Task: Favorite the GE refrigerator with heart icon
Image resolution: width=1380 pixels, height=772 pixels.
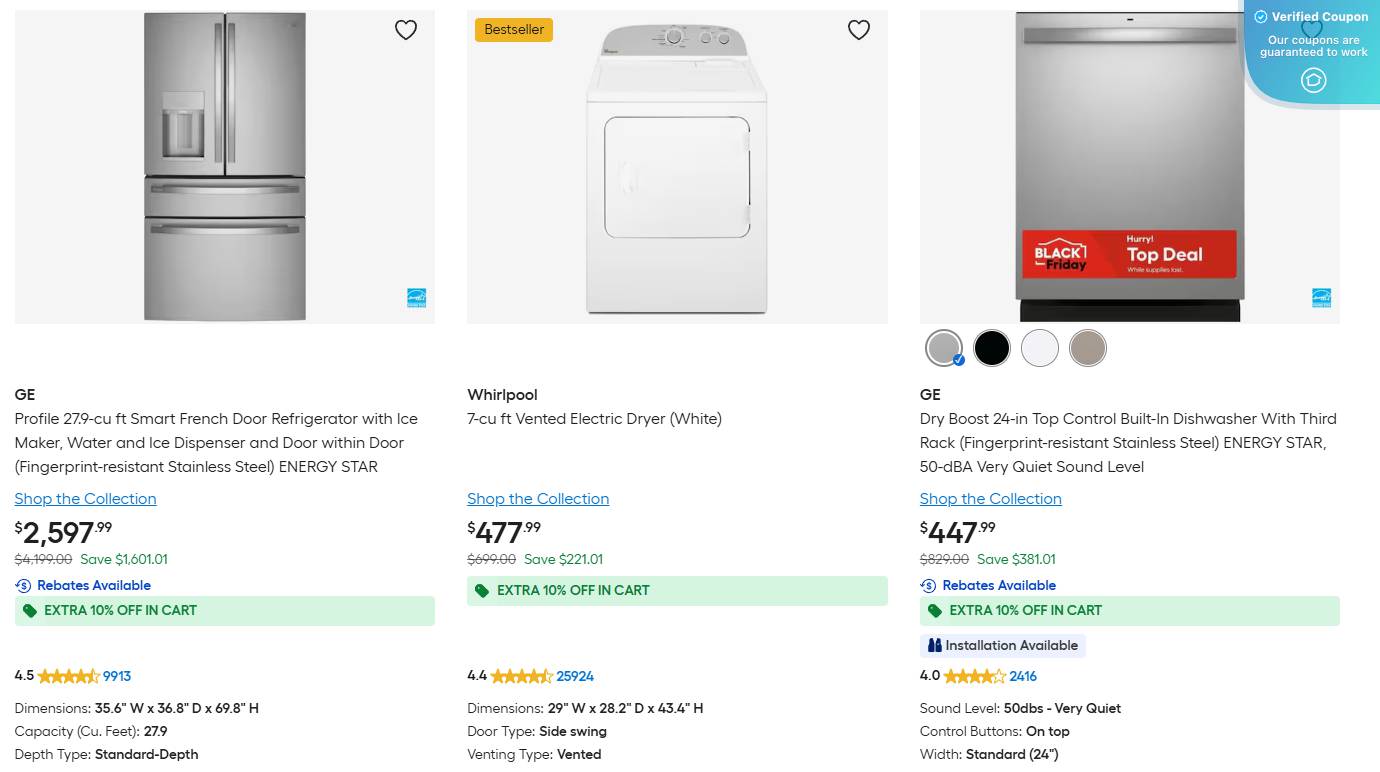Action: pos(406,30)
